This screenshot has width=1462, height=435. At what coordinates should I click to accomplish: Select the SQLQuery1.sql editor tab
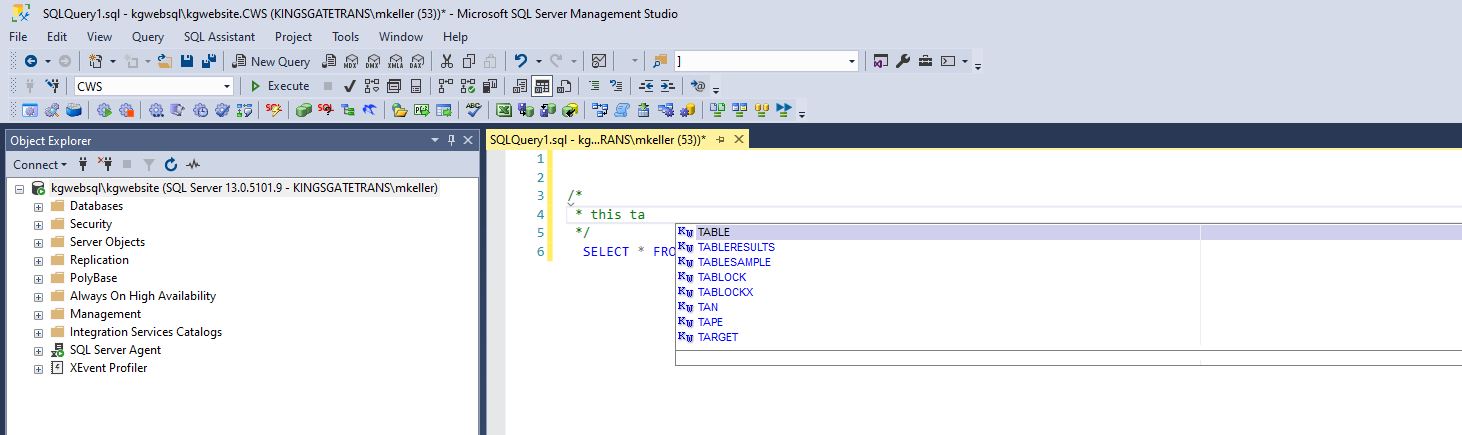(x=598, y=140)
